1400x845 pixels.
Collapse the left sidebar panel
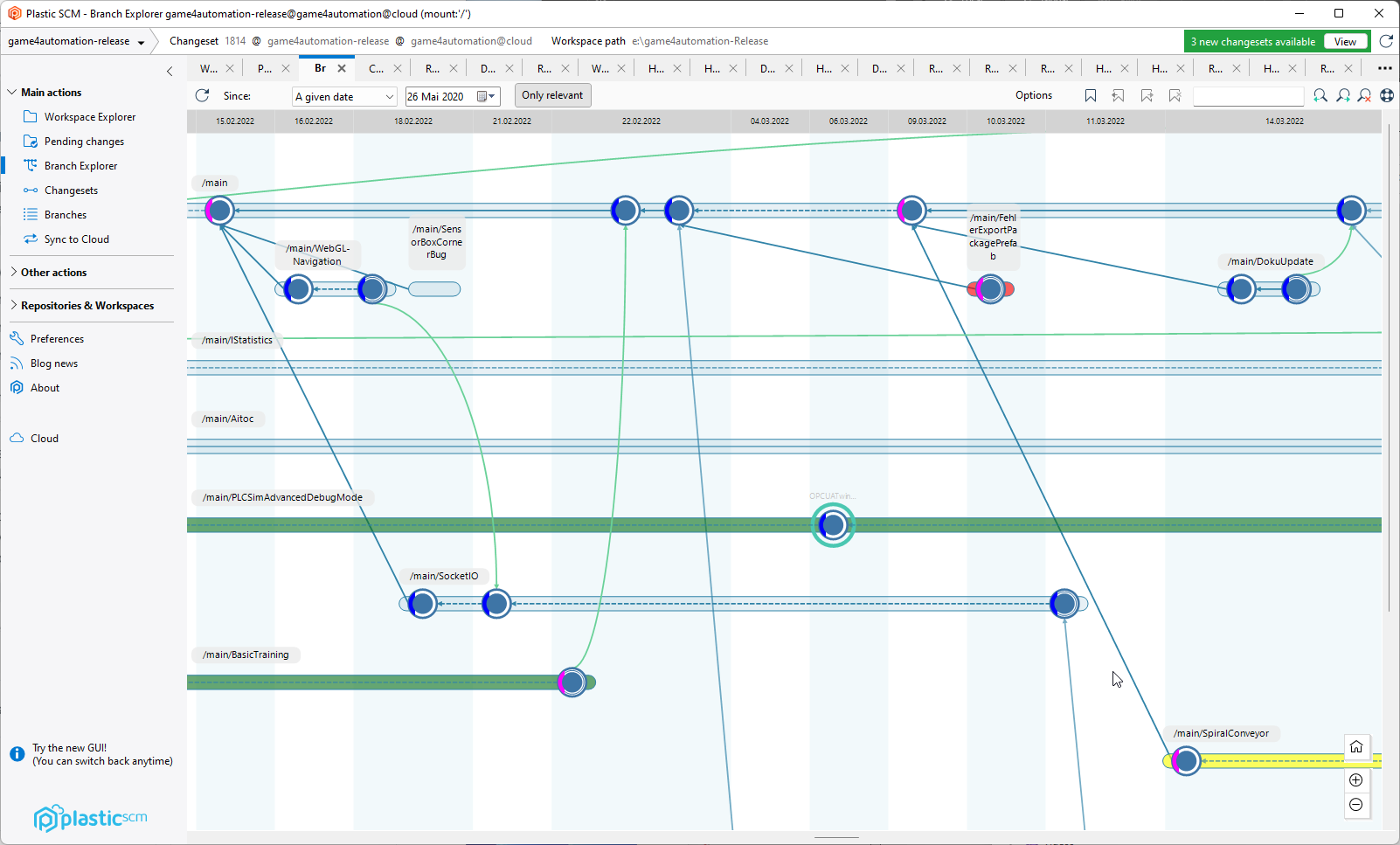point(170,72)
